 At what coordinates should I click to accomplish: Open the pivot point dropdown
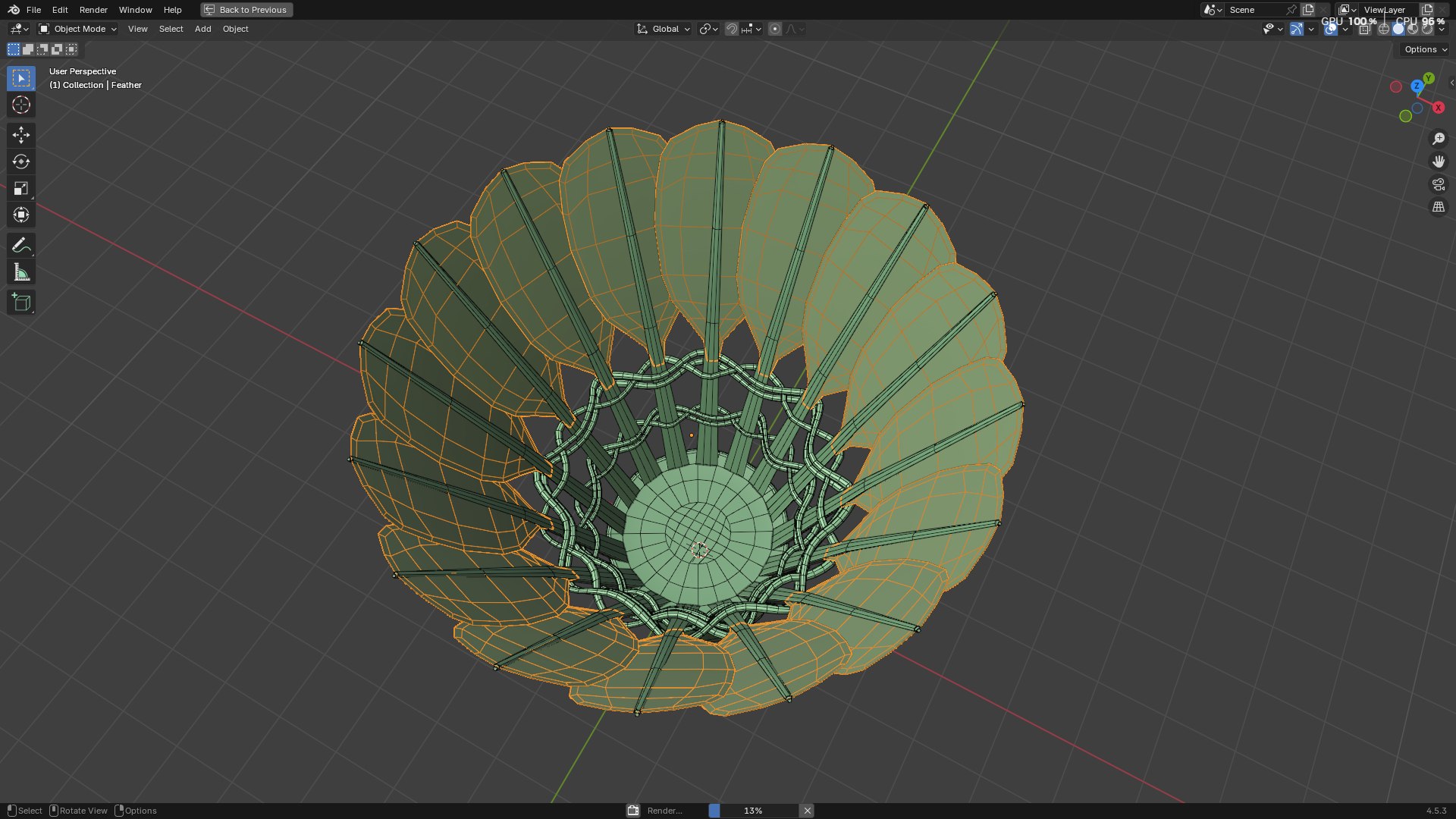(x=708, y=29)
